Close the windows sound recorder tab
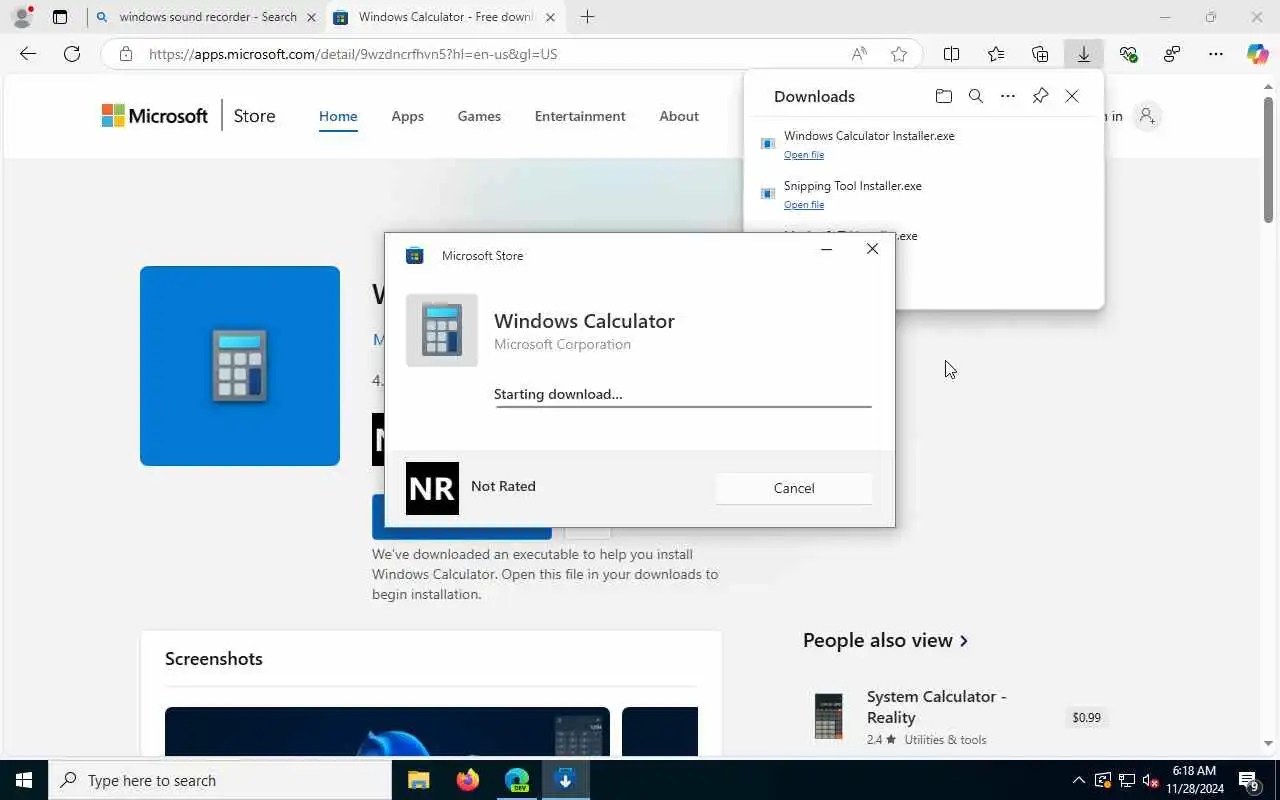The width and height of the screenshot is (1280, 800). 311,17
